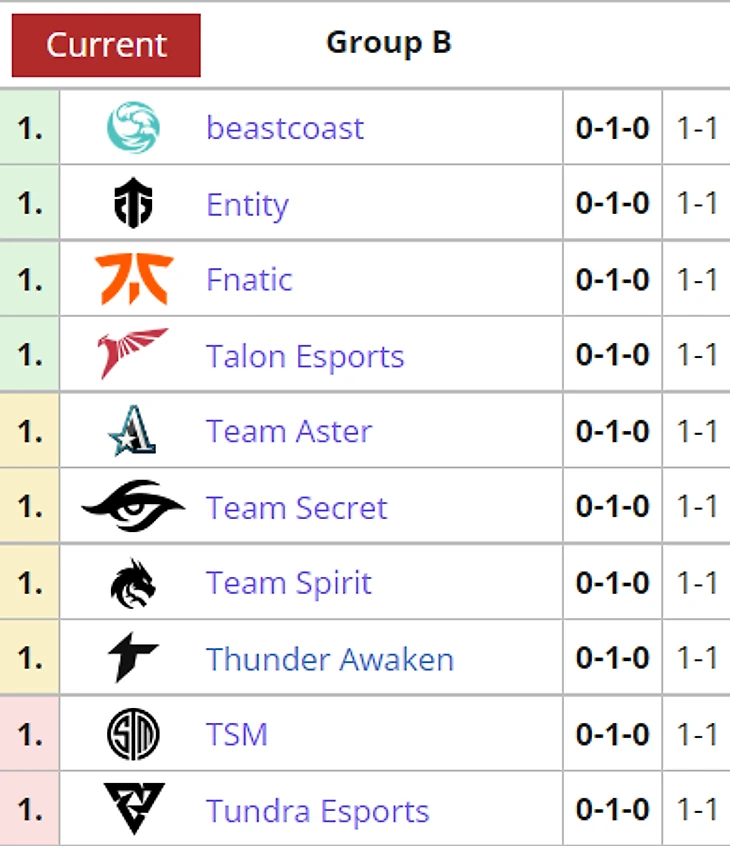Click the red Talon Esports logo
Image resolution: width=730 pixels, height=846 pixels.
133,355
